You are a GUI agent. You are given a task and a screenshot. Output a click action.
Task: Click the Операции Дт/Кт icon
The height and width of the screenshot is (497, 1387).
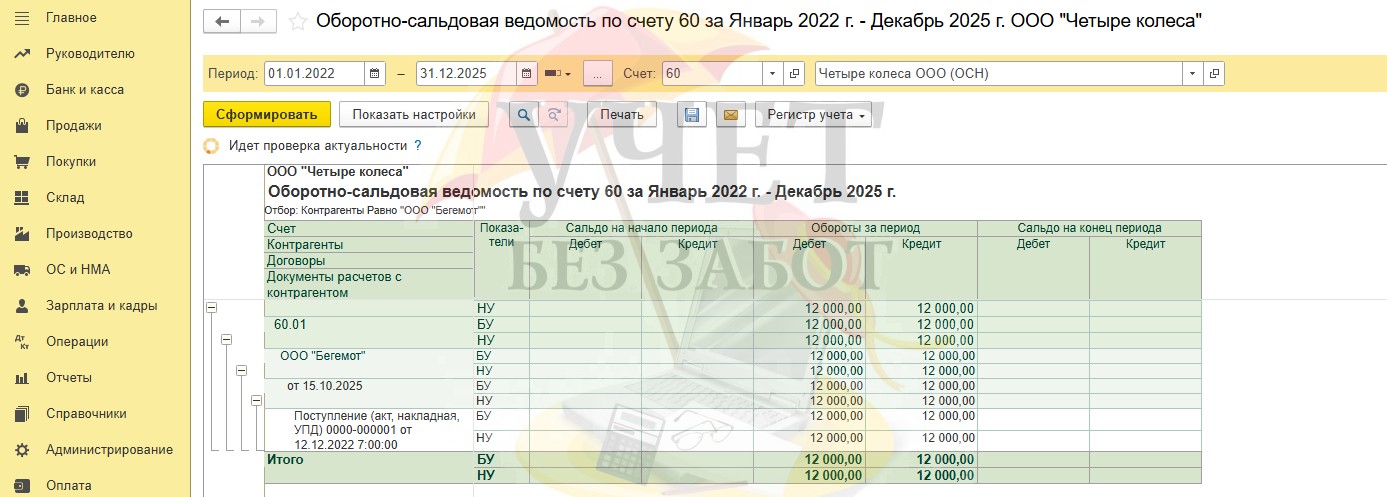coord(21,341)
